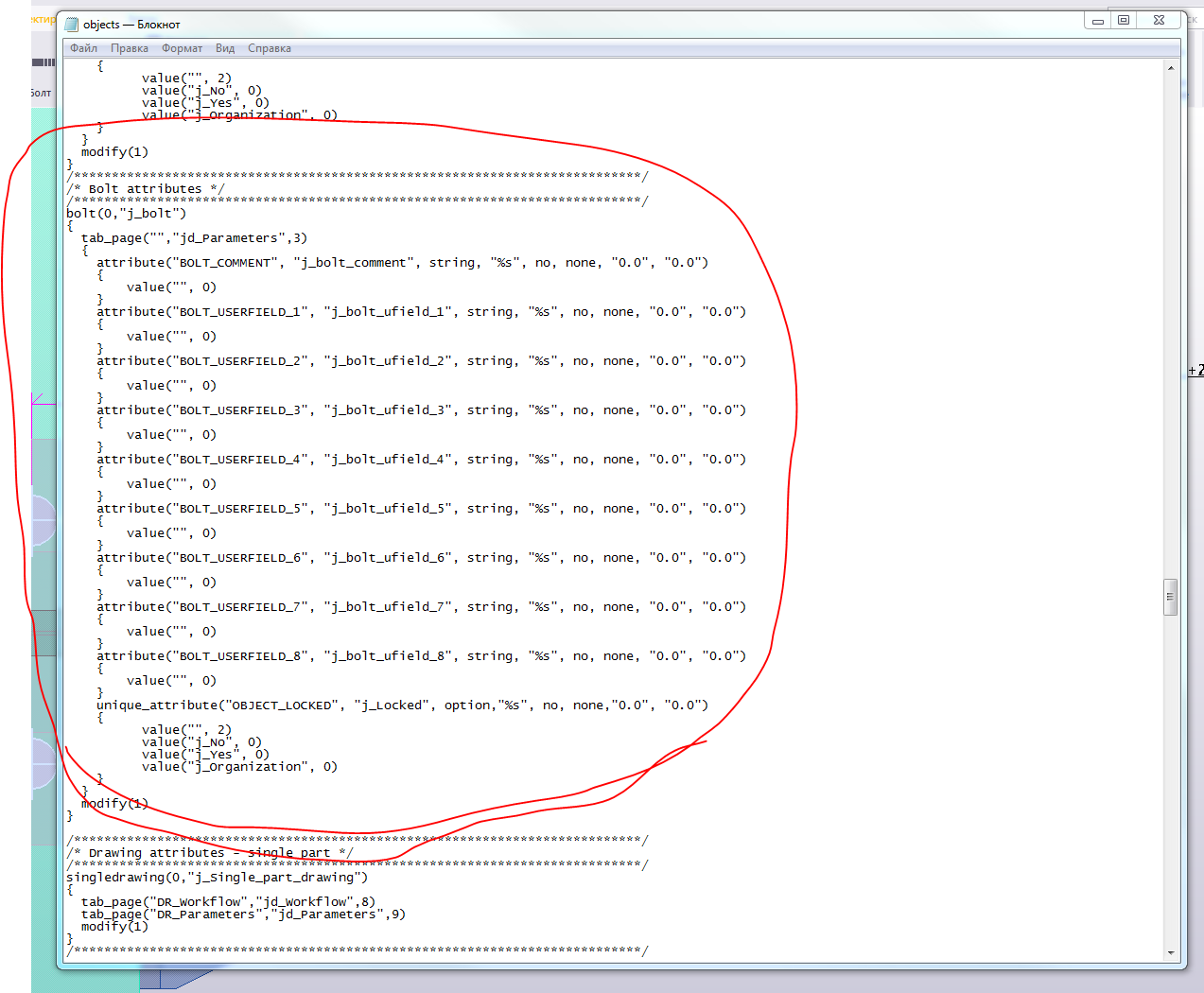1204x993 pixels.
Task: Click the value("j_Organization", 0) line under OBJECT_LOCKED
Action: (x=239, y=767)
